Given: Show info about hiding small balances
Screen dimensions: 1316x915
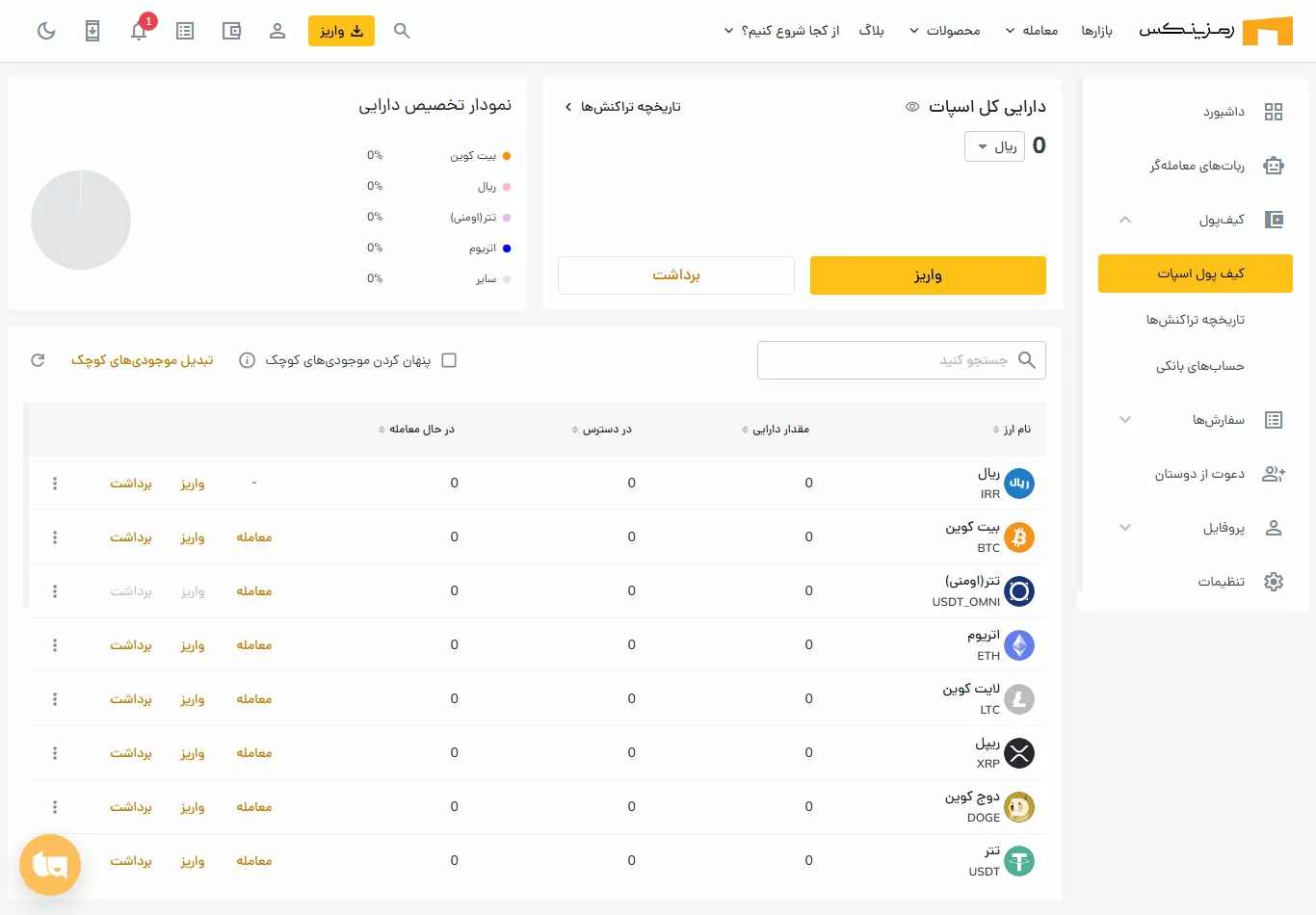Looking at the screenshot, I should [247, 360].
